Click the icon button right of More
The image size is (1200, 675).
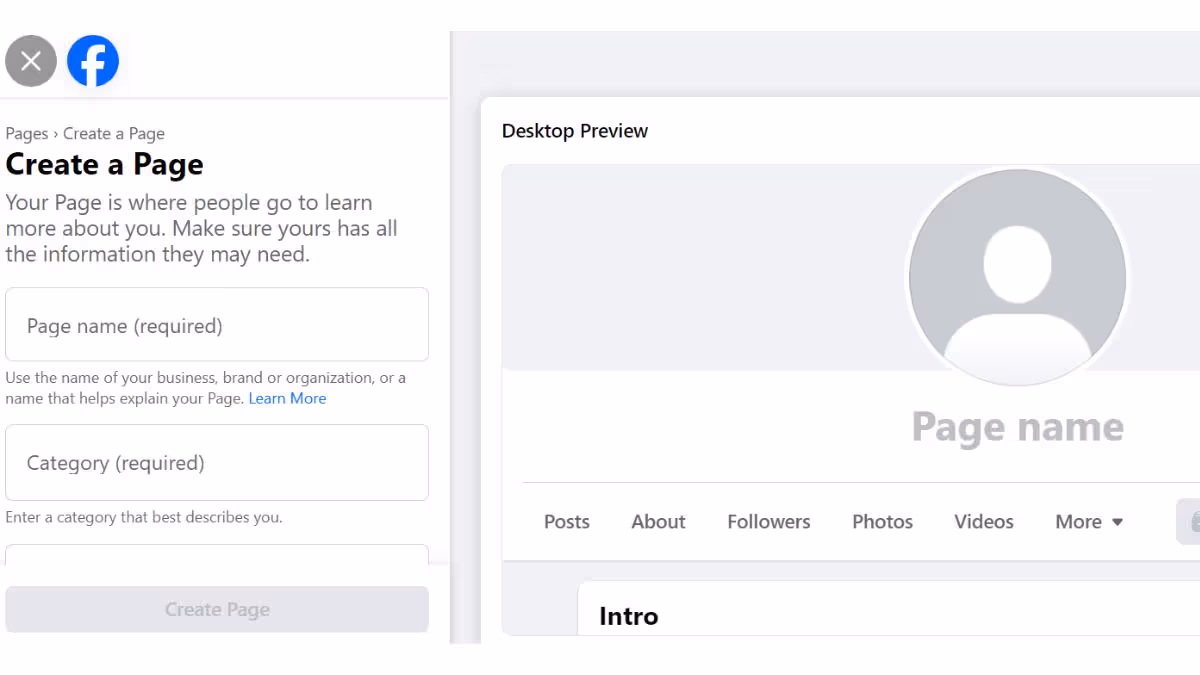coord(1189,522)
